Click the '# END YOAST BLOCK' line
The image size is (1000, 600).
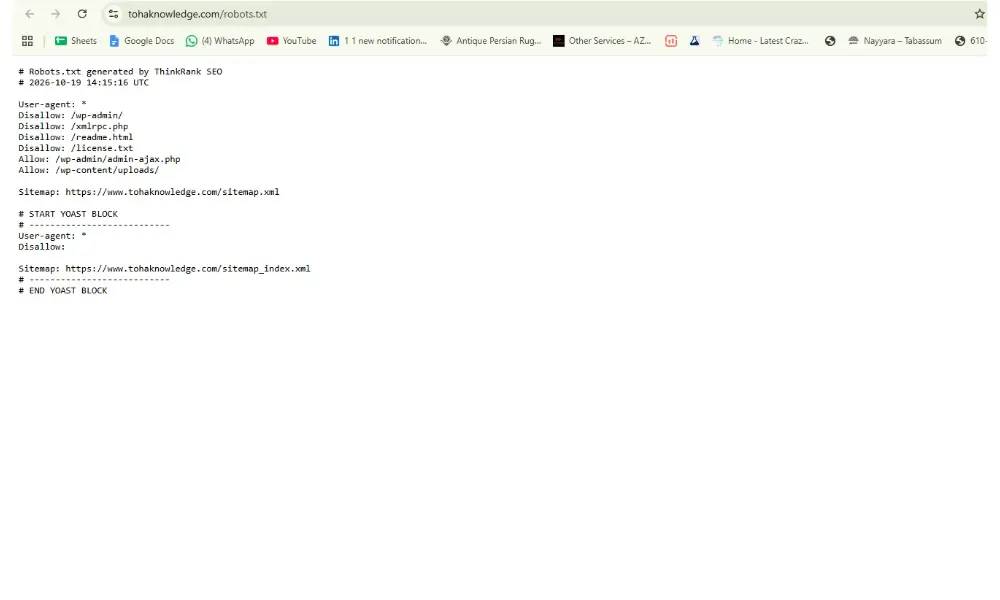(62, 290)
